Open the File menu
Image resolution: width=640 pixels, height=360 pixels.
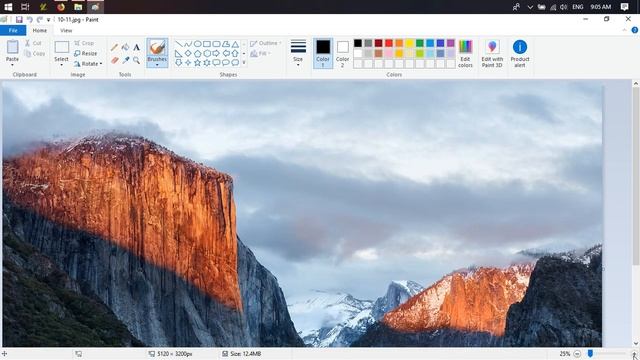(x=13, y=30)
